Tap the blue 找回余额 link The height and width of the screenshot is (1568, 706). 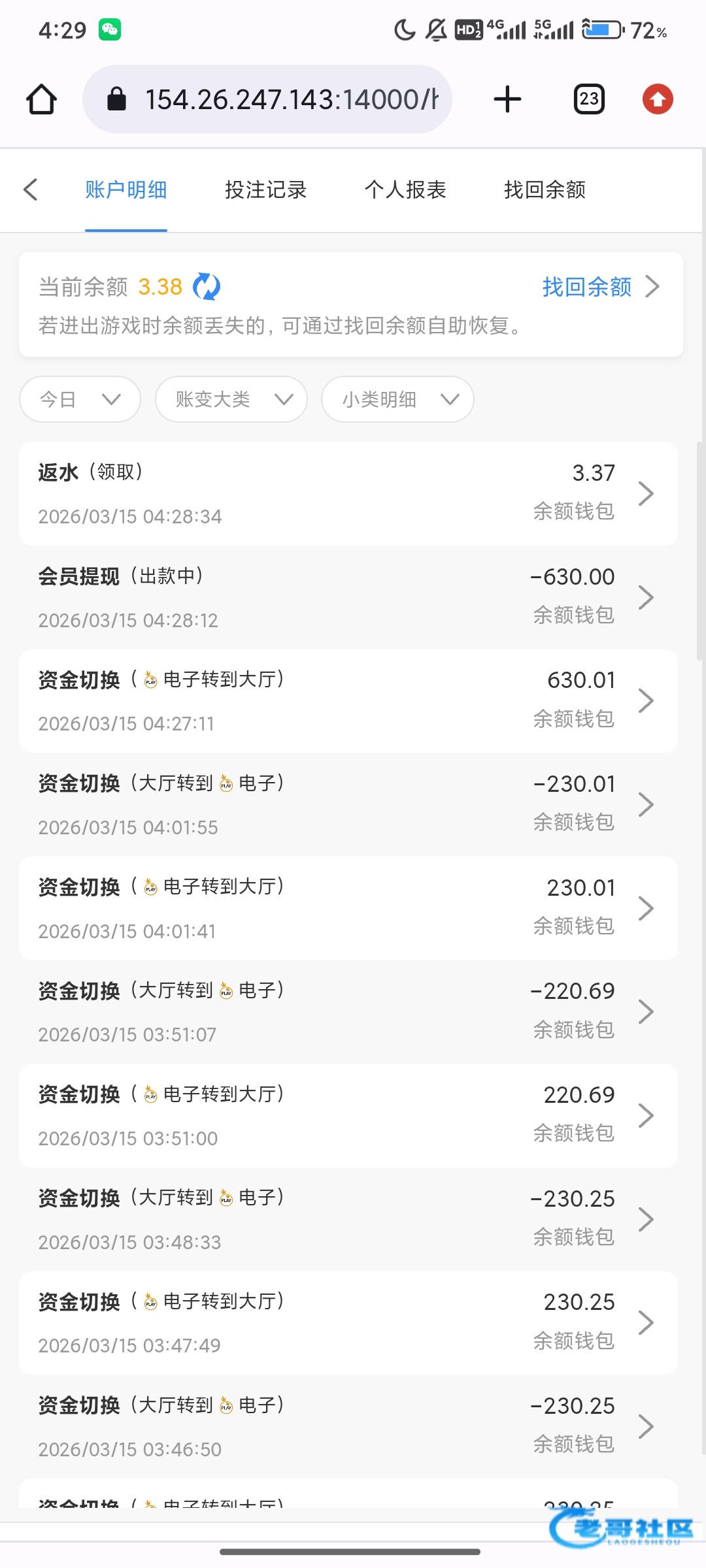coord(586,287)
